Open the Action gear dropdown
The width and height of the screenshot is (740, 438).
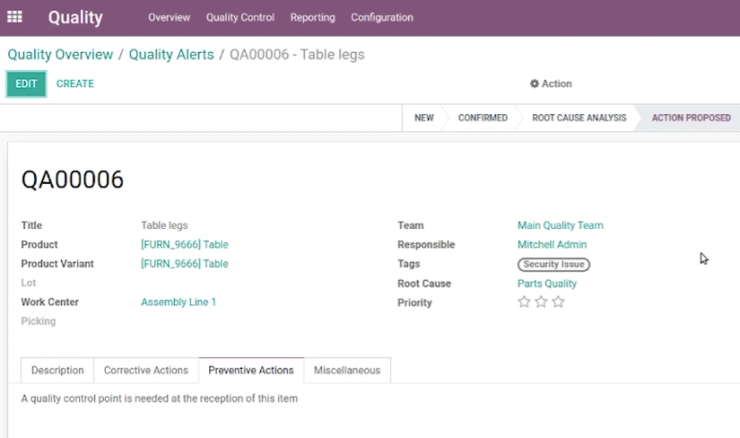click(551, 84)
